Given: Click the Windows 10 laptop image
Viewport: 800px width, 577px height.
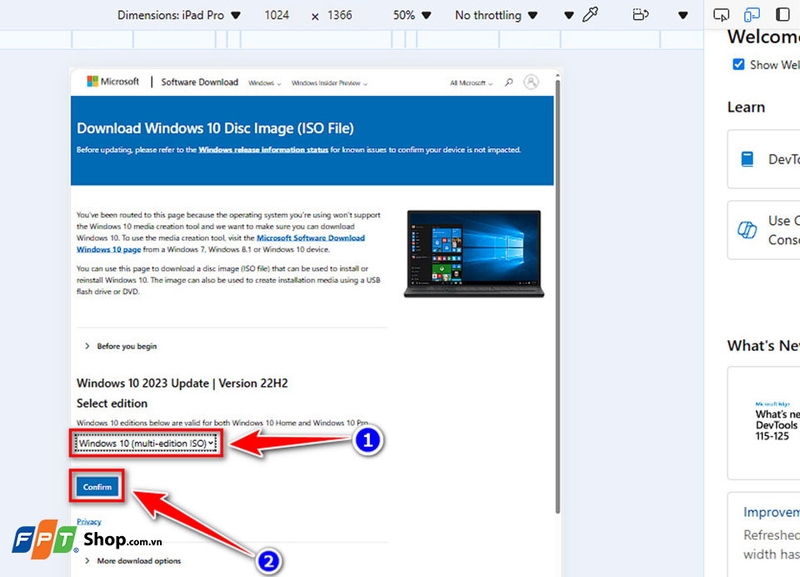Looking at the screenshot, I should [x=474, y=254].
